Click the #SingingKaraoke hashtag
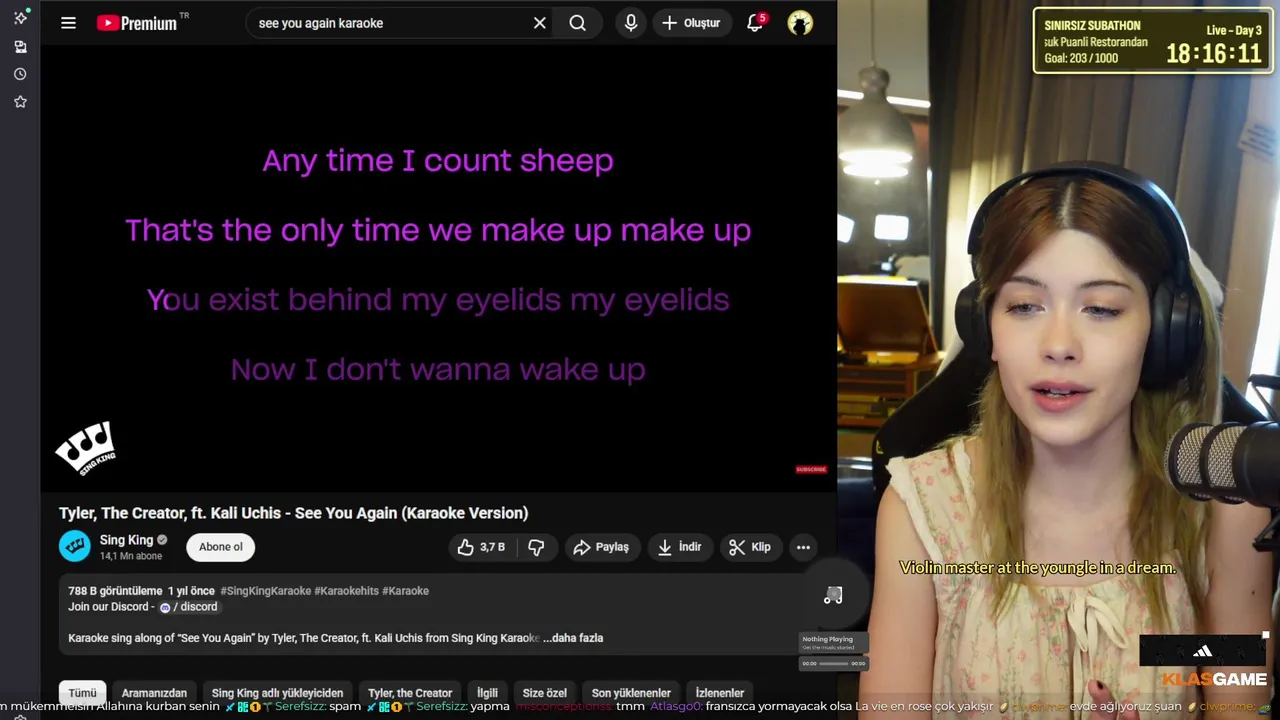 click(x=265, y=591)
